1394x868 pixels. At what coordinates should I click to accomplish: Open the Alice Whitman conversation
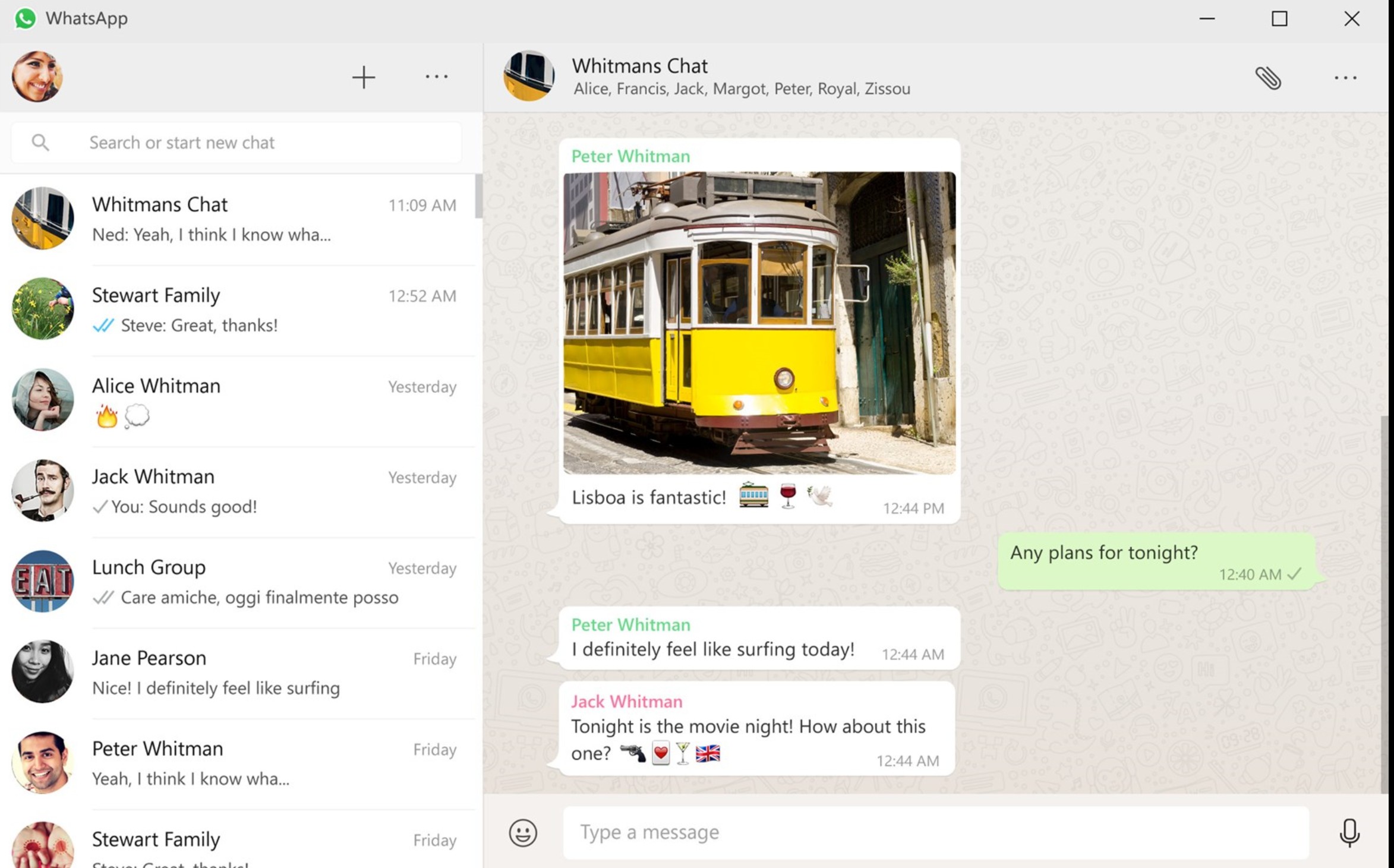point(238,401)
